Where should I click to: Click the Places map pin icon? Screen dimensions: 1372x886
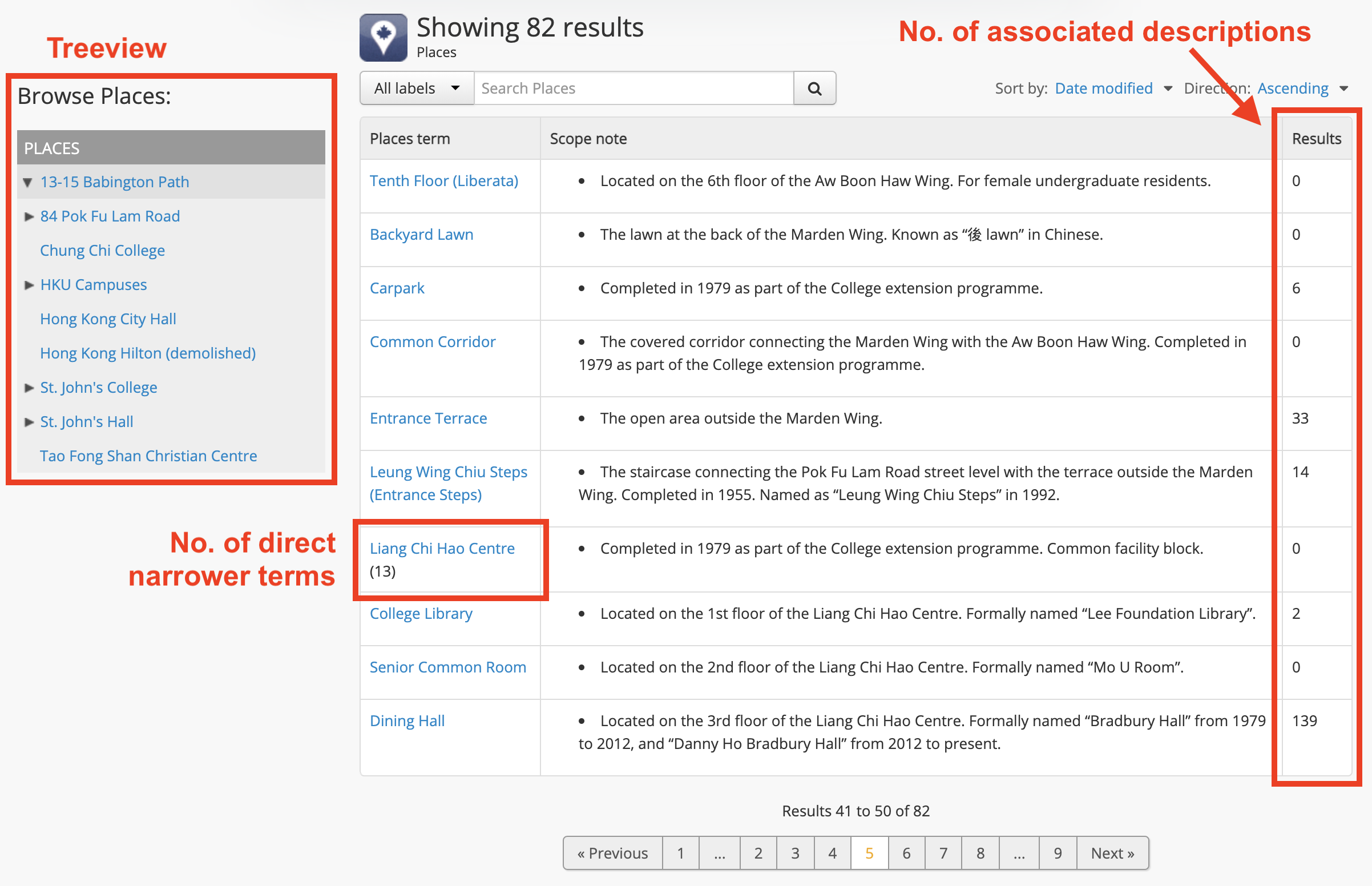click(x=383, y=38)
